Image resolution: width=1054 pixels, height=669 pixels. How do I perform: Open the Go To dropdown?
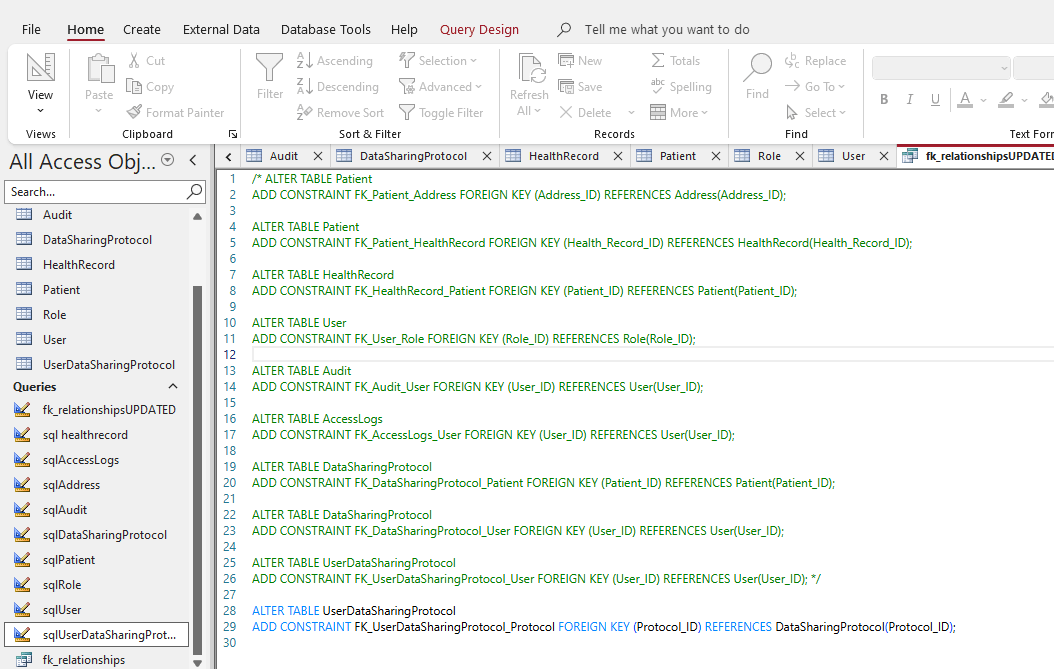pyautogui.click(x=815, y=87)
